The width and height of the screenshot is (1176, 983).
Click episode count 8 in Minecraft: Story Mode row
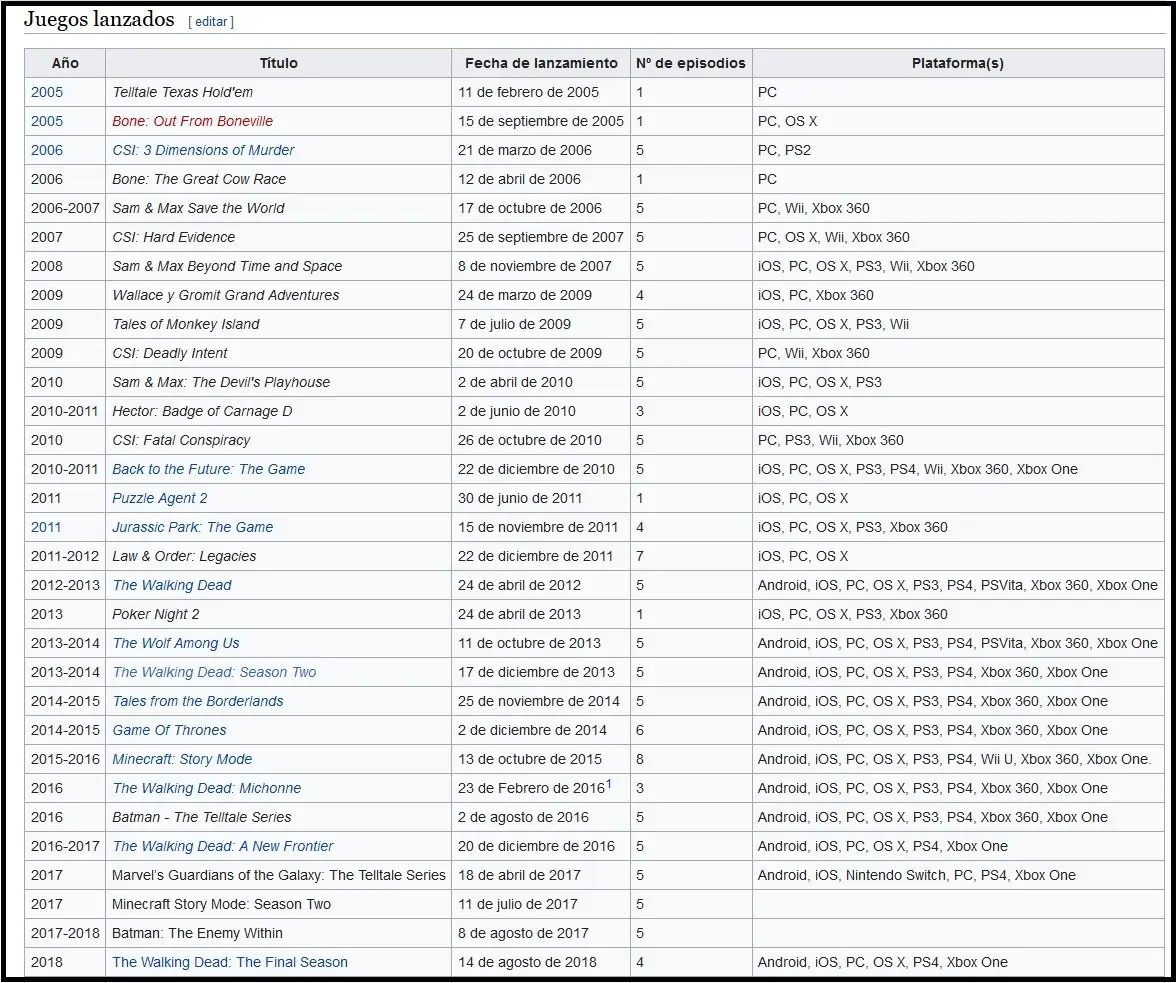640,760
